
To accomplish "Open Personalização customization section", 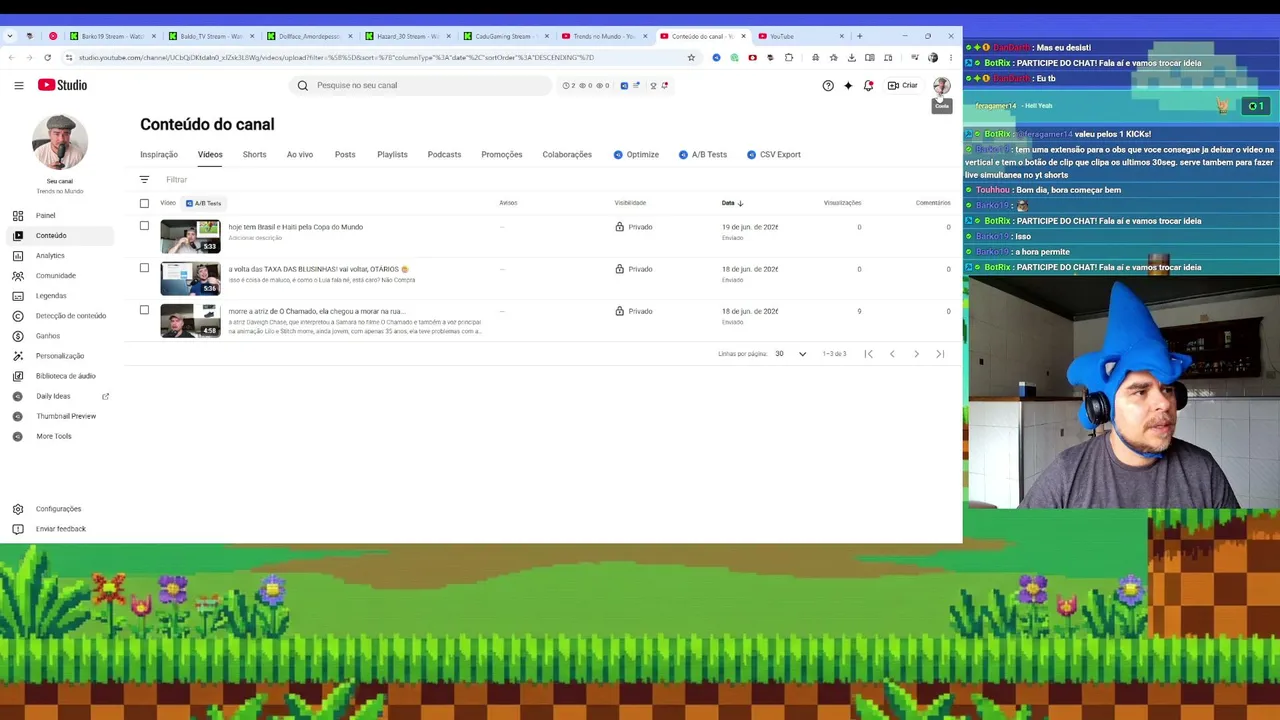I will (60, 356).
